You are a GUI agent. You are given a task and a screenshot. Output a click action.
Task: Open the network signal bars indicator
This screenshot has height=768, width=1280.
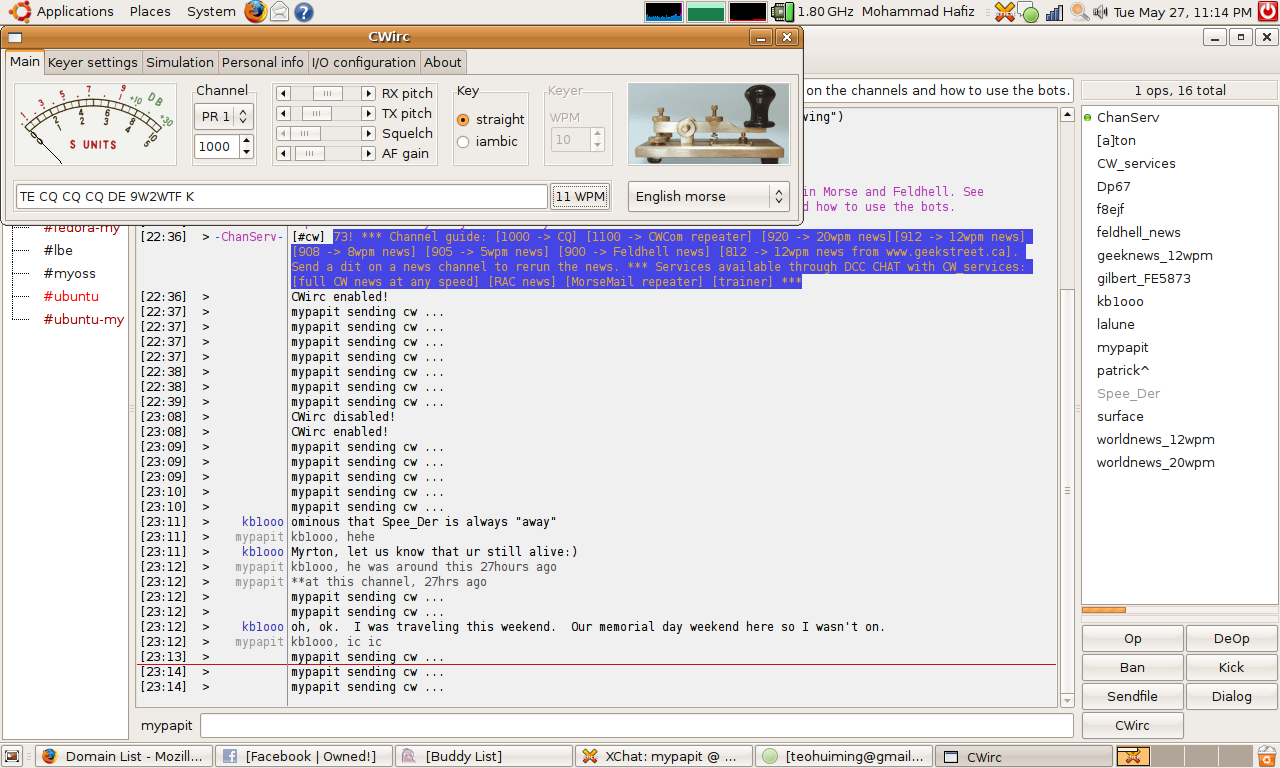tap(1052, 12)
